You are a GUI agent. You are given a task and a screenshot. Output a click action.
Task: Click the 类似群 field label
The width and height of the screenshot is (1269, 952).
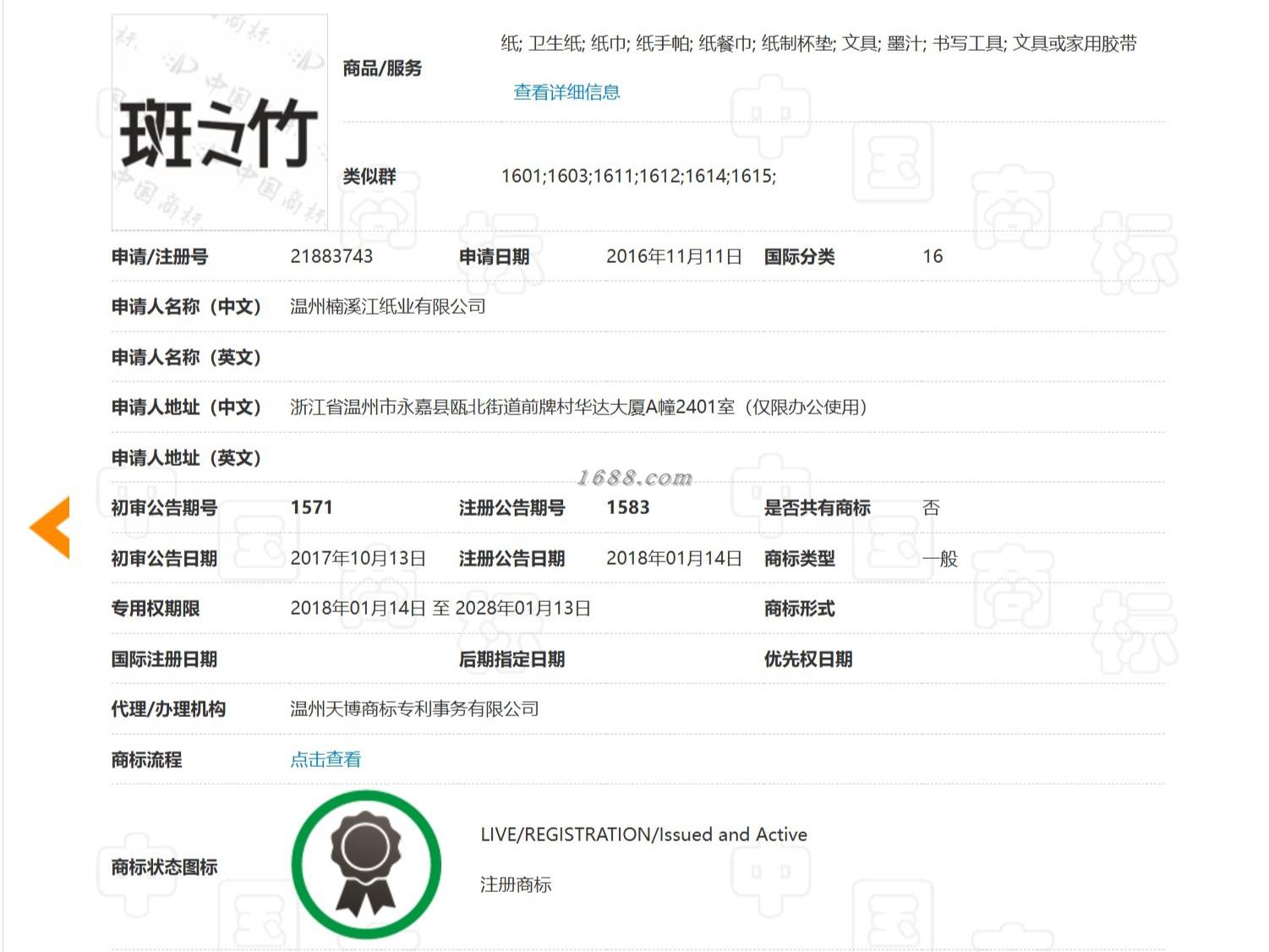pos(369,176)
